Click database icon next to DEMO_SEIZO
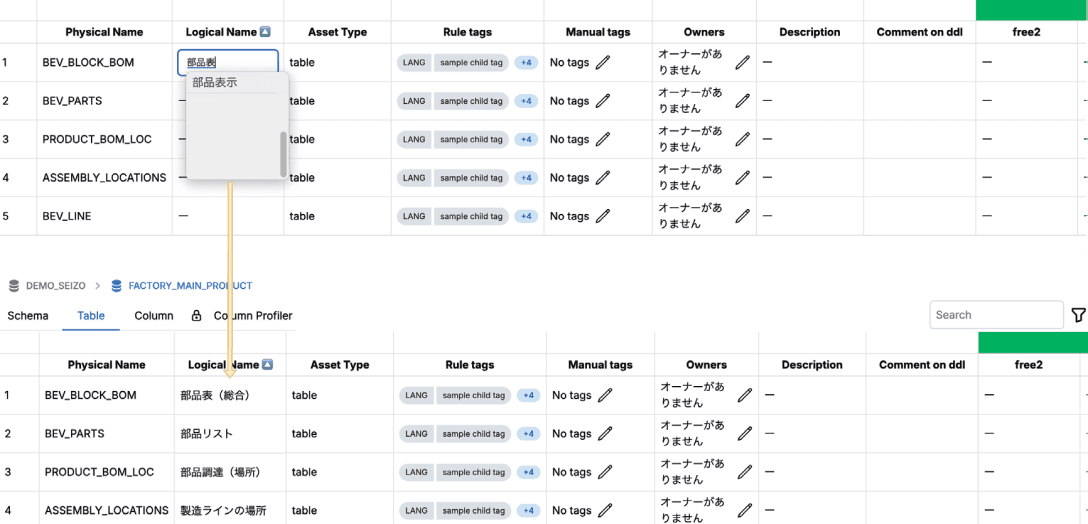 point(14,286)
